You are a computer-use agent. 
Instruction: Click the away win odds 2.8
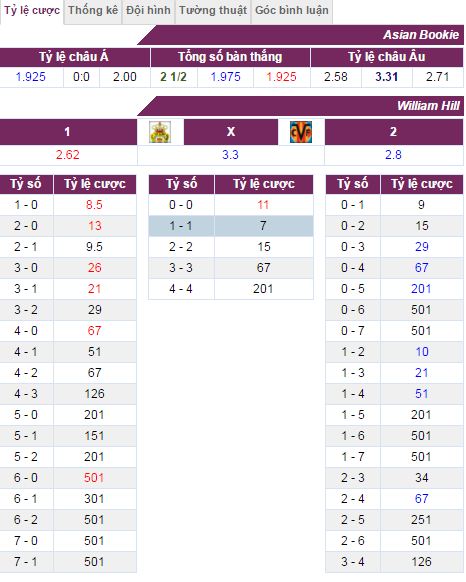(393, 155)
